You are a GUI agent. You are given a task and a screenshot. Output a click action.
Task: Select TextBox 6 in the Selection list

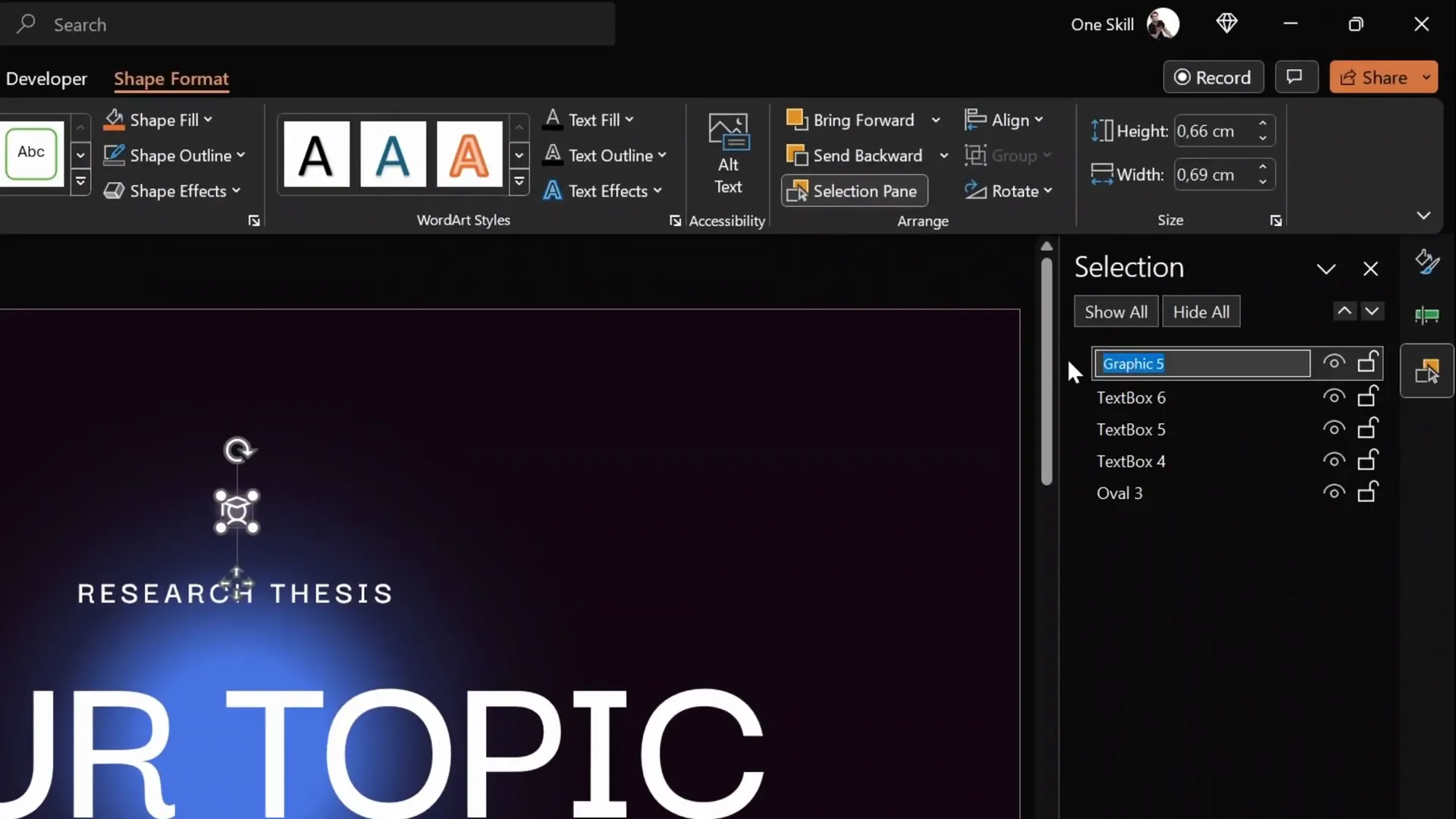[1131, 397]
